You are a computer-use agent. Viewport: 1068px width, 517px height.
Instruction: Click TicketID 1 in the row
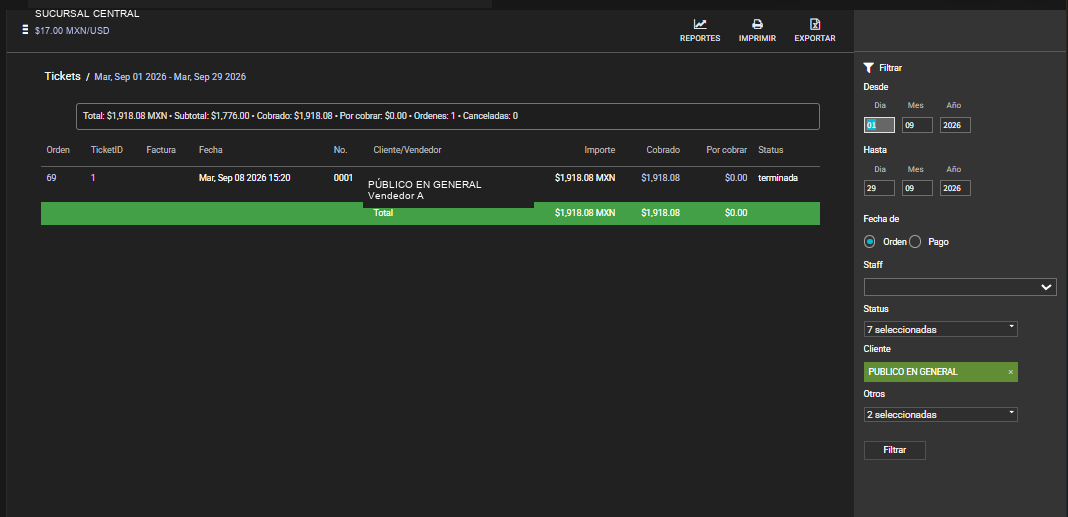click(93, 178)
